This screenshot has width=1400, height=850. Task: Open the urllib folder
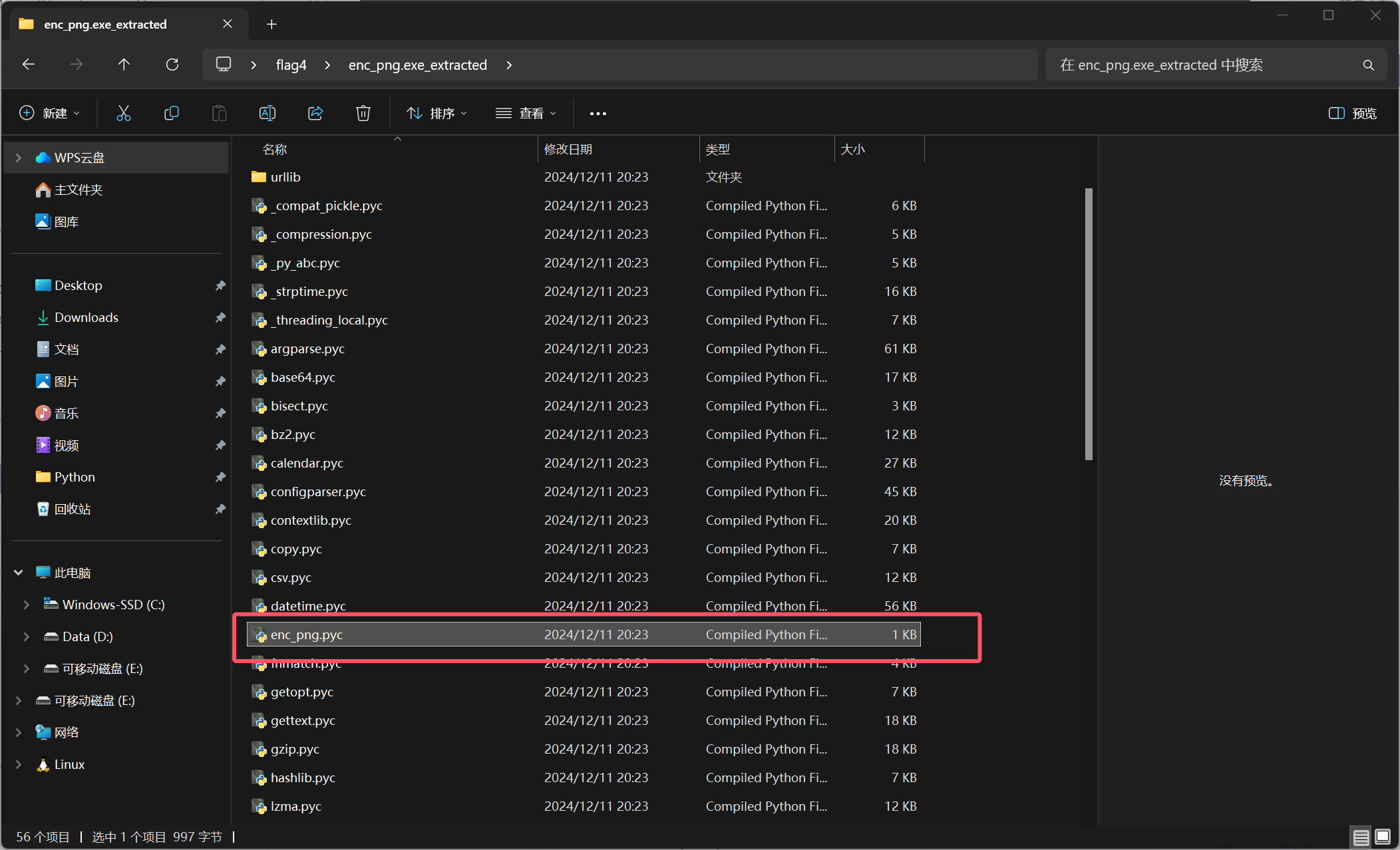point(584,177)
